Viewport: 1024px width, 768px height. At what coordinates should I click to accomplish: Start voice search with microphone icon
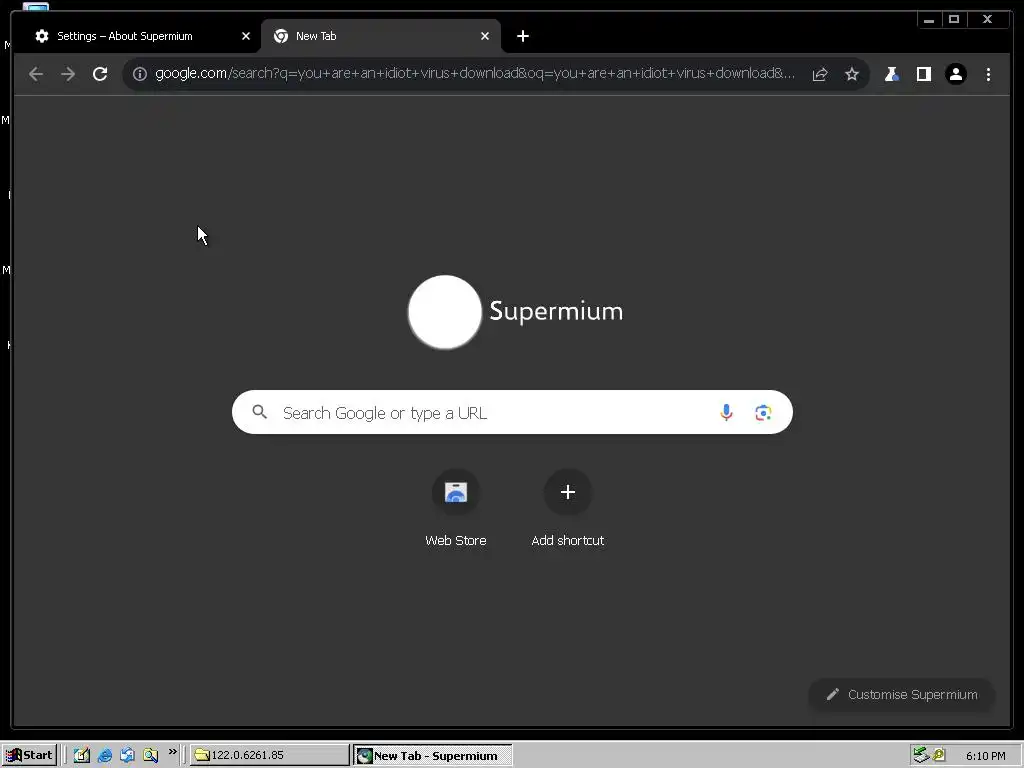coord(726,412)
